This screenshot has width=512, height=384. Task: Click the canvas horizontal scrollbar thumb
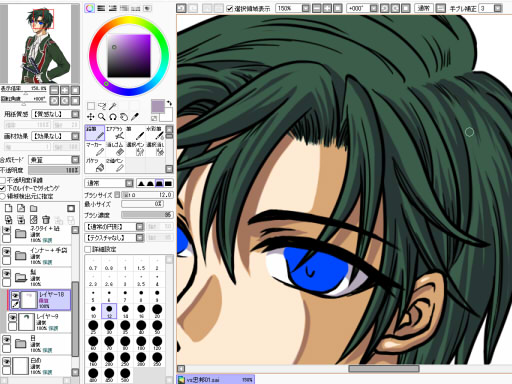click(x=384, y=369)
